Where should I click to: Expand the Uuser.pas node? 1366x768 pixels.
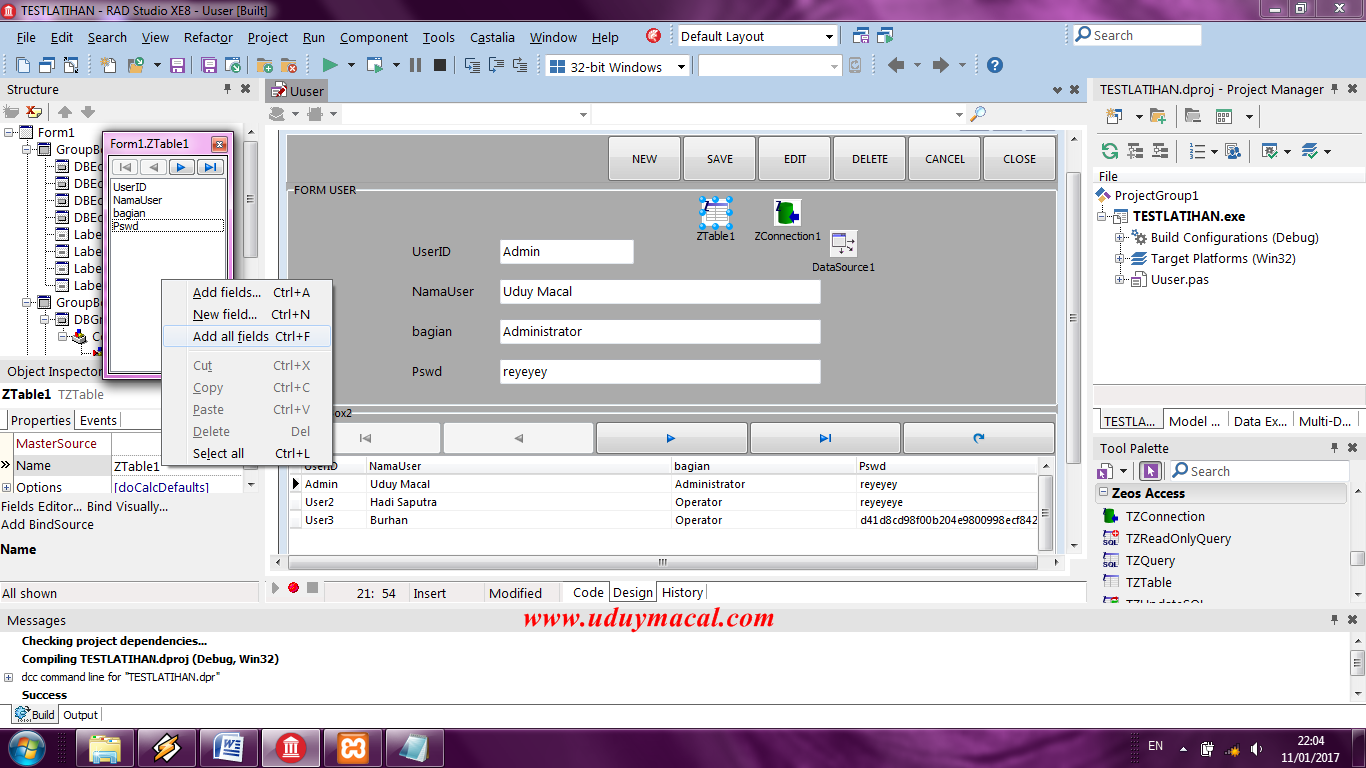click(1121, 280)
